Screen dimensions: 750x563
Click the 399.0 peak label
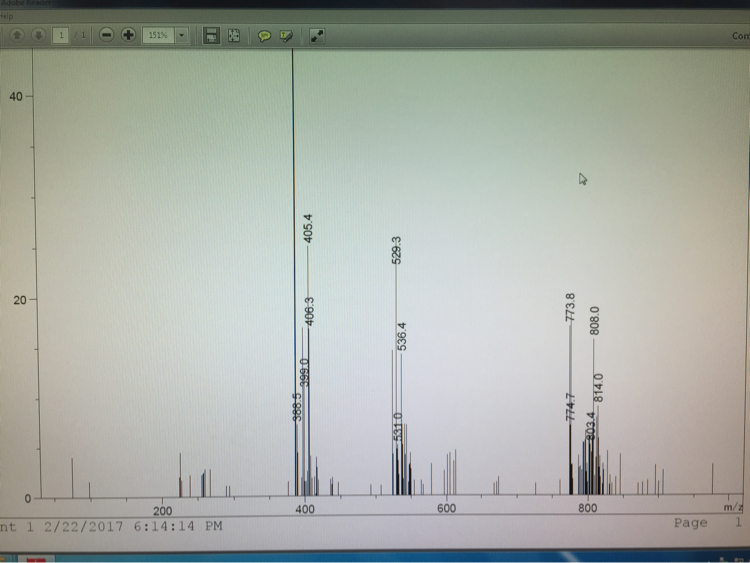pos(304,372)
